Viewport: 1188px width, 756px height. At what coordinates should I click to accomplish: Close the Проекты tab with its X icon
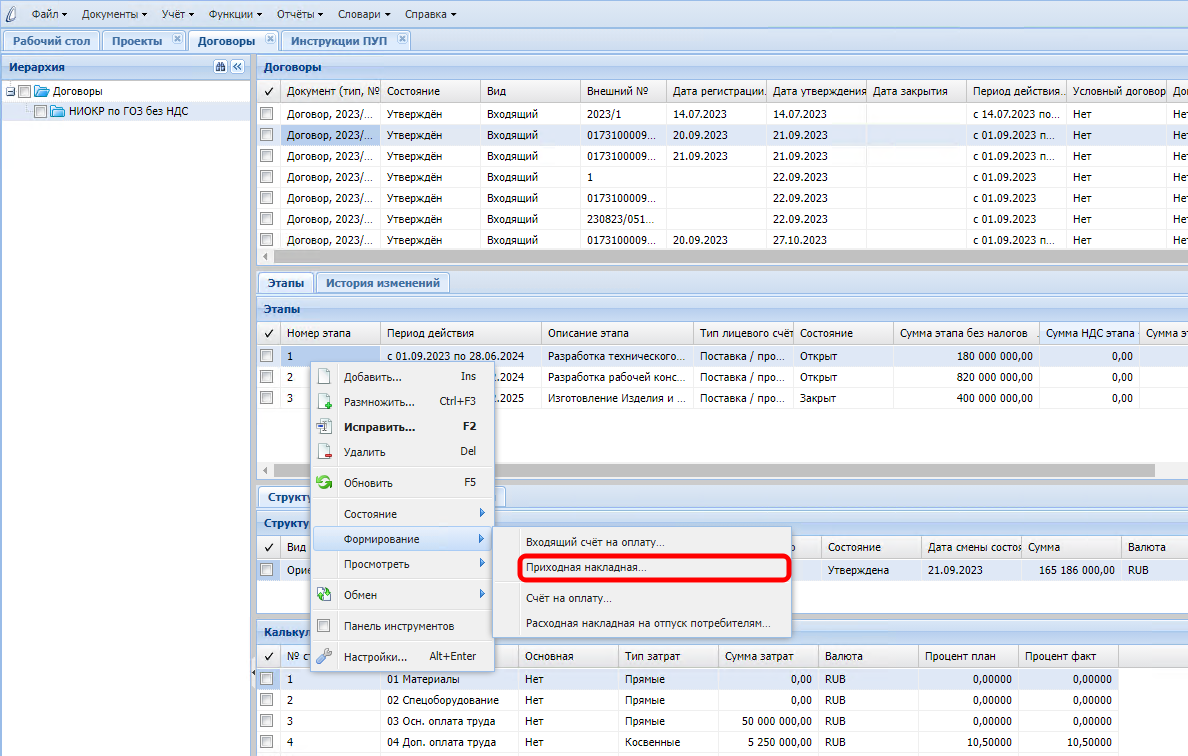(x=177, y=40)
